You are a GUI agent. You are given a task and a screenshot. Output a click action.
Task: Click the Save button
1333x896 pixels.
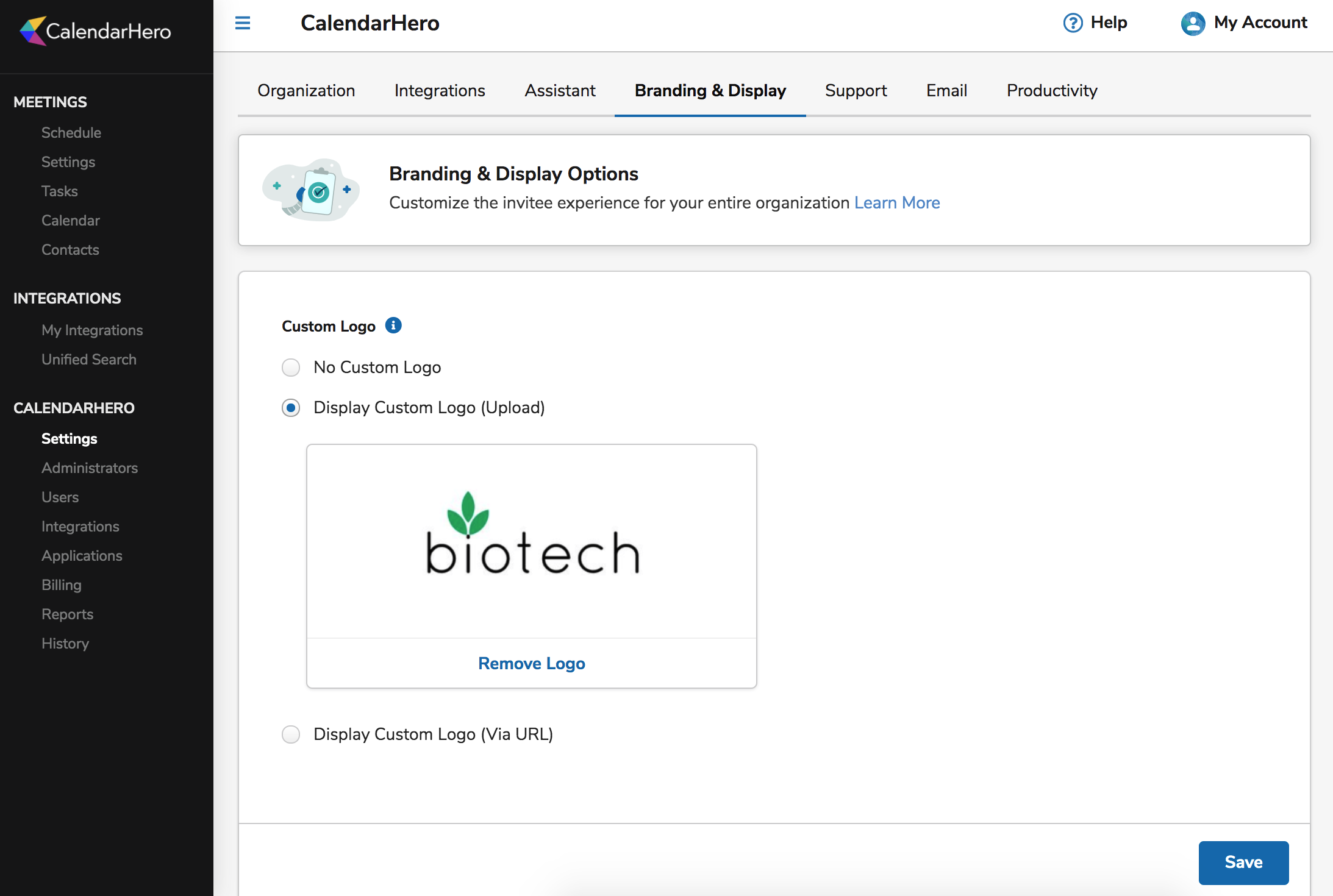coord(1243,862)
